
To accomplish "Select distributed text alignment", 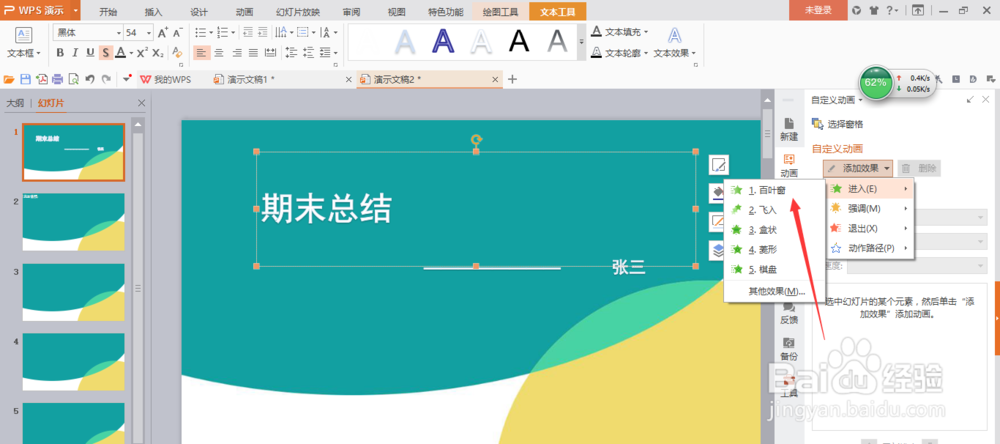I will (270, 53).
